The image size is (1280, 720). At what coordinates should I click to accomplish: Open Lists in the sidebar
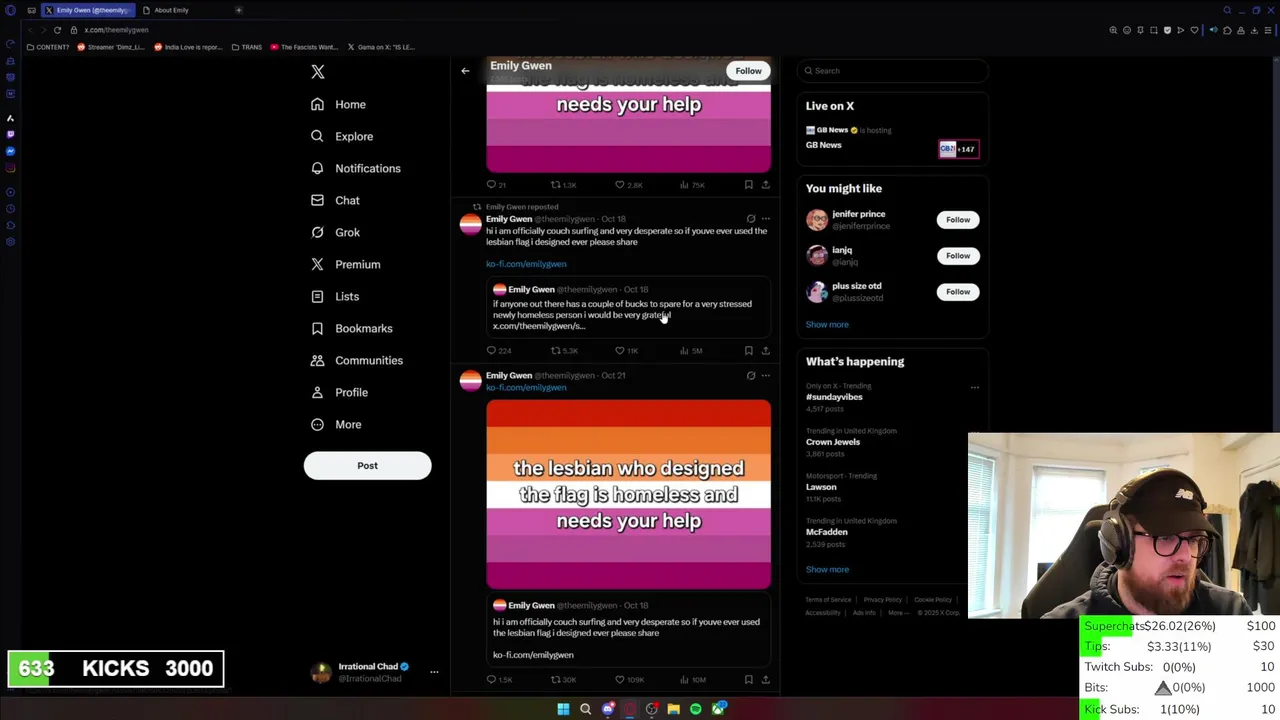(335, 296)
